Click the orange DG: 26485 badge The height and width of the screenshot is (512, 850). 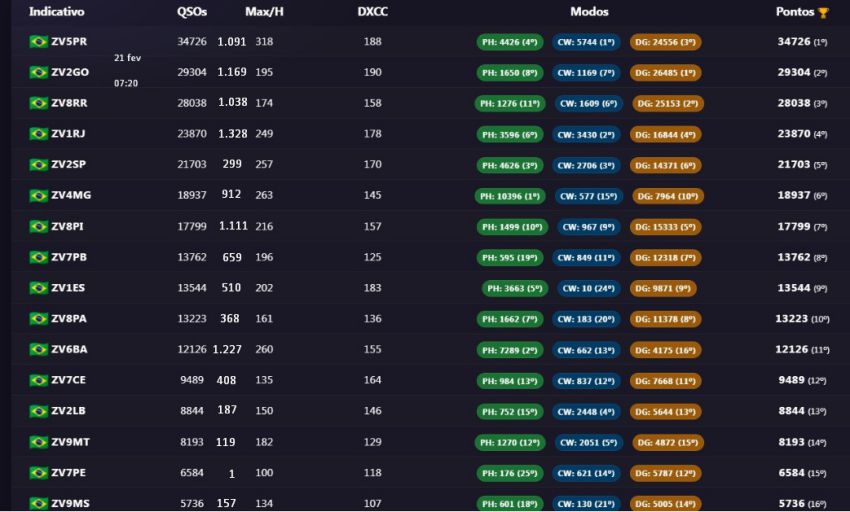[x=666, y=73]
